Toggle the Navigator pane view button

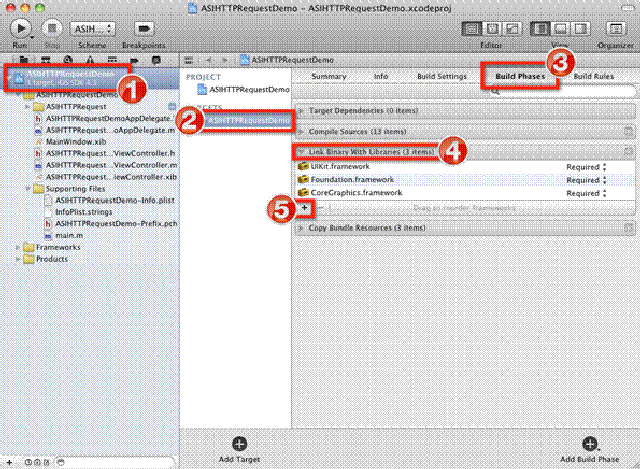tap(540, 29)
